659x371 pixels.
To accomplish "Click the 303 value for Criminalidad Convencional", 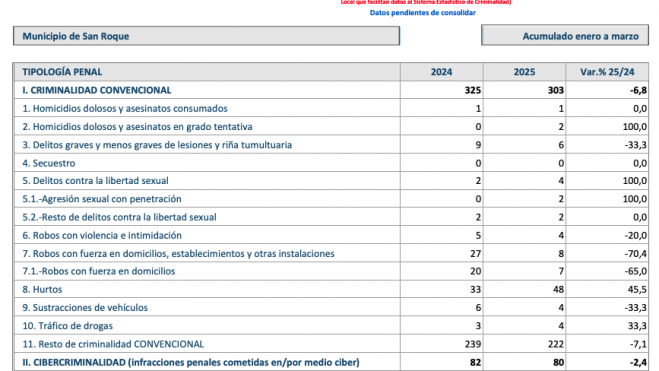I will pos(556,90).
